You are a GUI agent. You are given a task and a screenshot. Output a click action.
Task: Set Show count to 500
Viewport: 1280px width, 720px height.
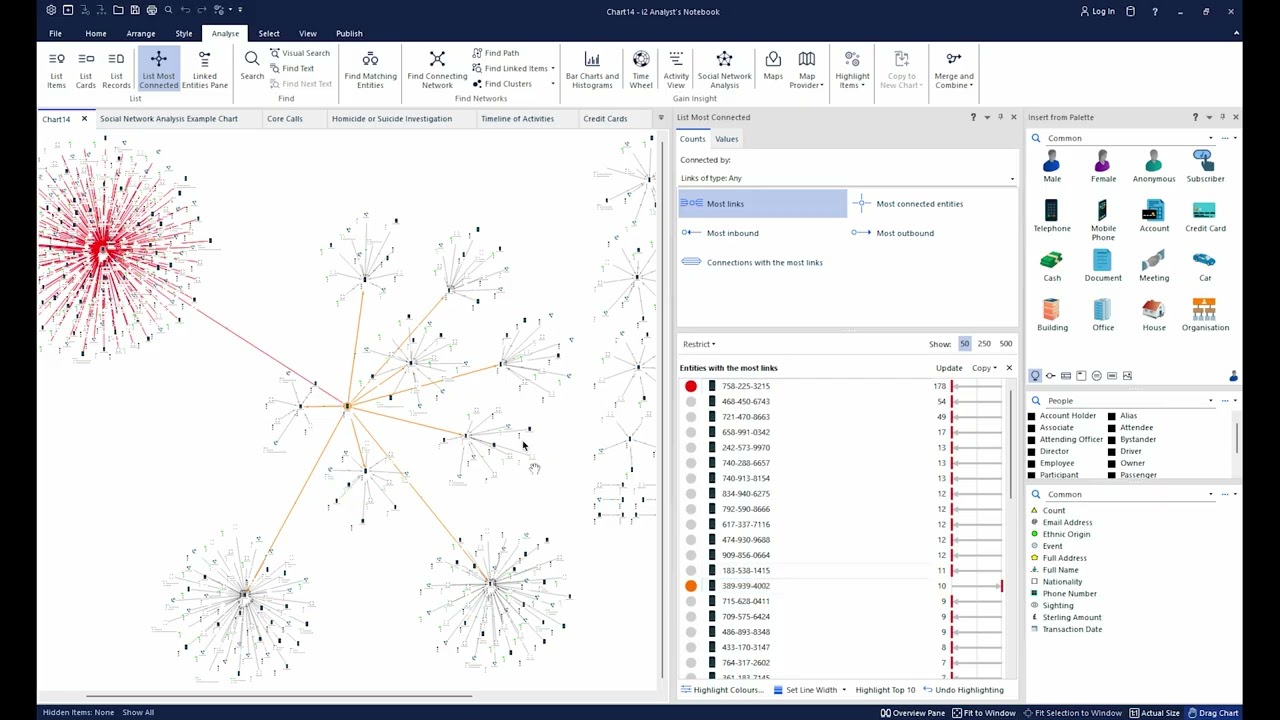1005,344
